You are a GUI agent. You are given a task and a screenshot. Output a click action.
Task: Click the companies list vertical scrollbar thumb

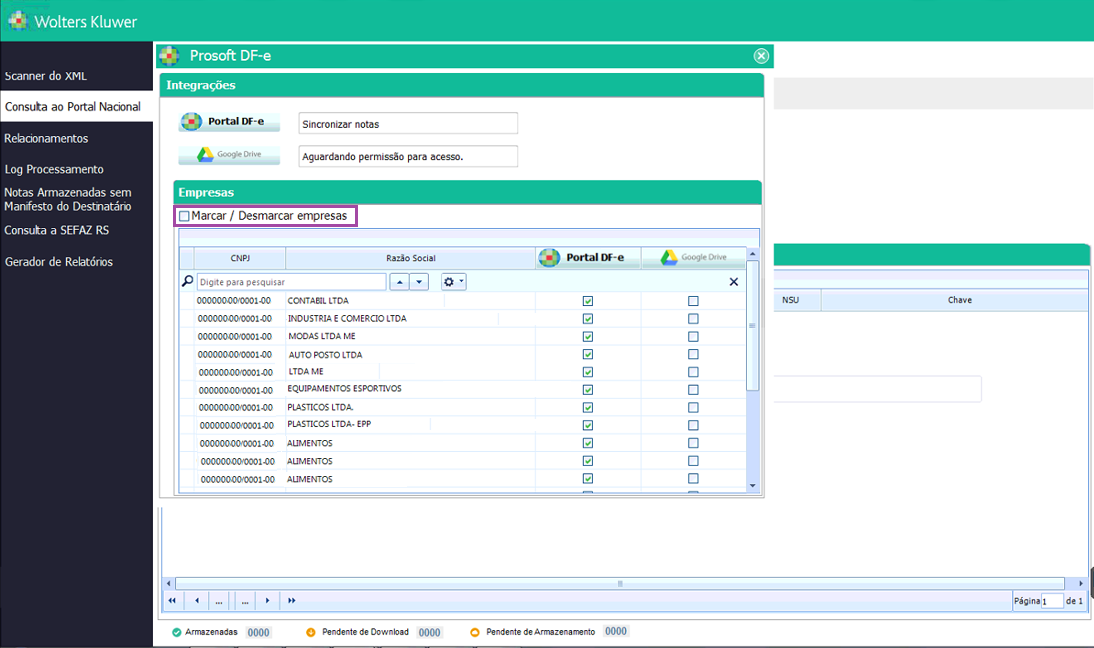point(752,326)
